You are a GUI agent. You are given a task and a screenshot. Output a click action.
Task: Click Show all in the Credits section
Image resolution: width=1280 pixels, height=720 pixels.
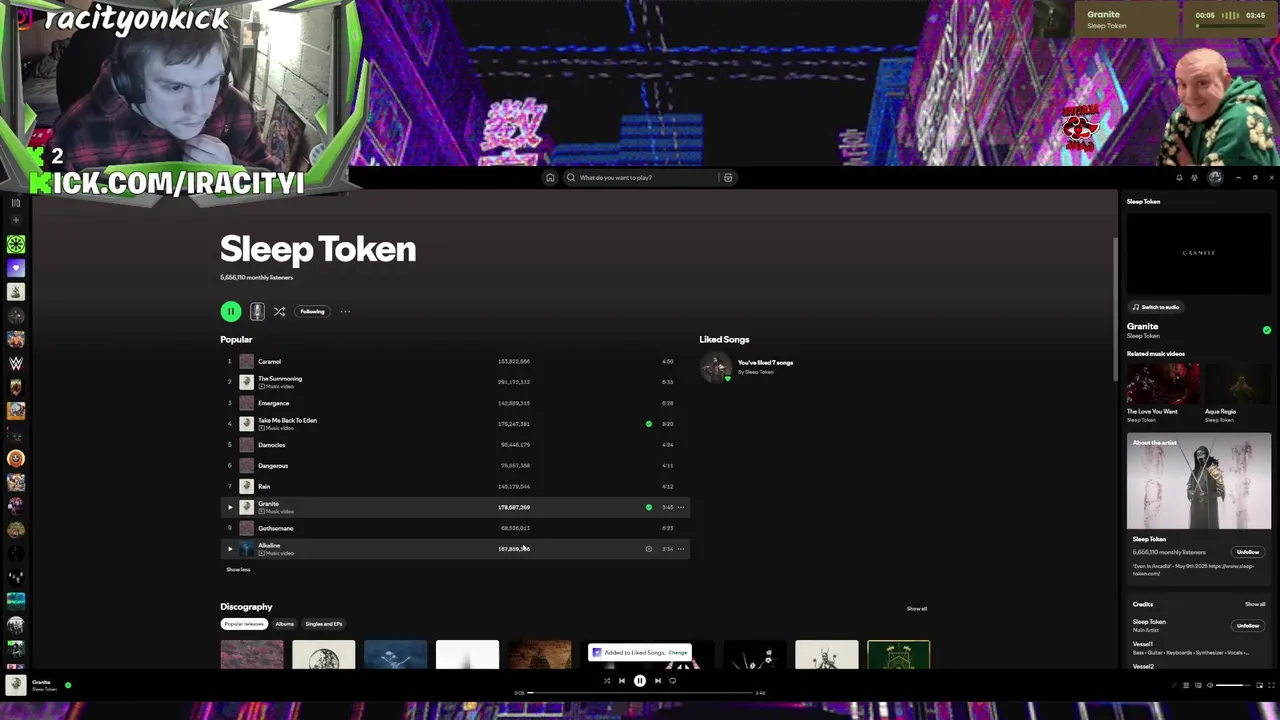[1255, 604]
